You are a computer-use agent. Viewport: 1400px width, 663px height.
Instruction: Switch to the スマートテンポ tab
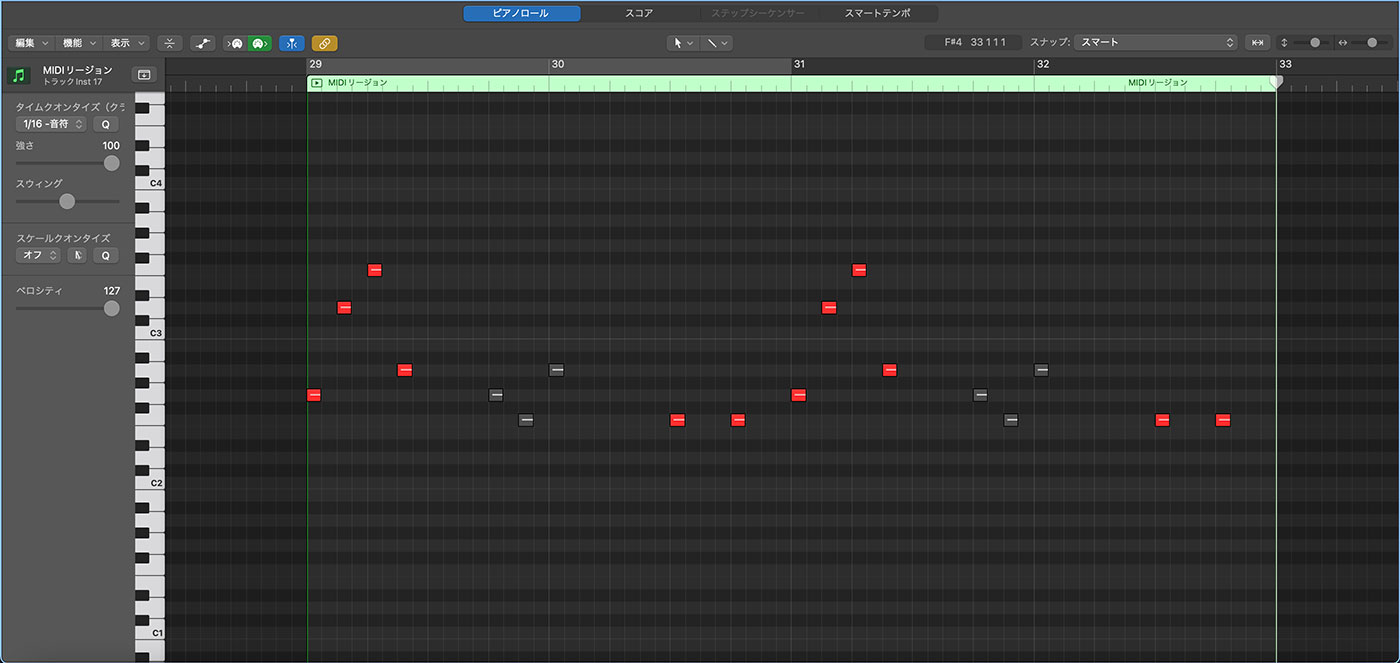tap(878, 13)
